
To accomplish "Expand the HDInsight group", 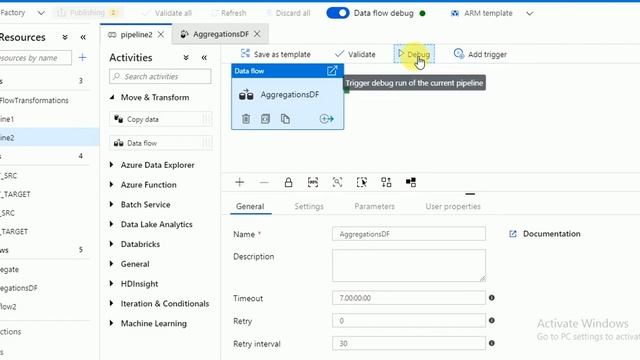I will [x=112, y=283].
